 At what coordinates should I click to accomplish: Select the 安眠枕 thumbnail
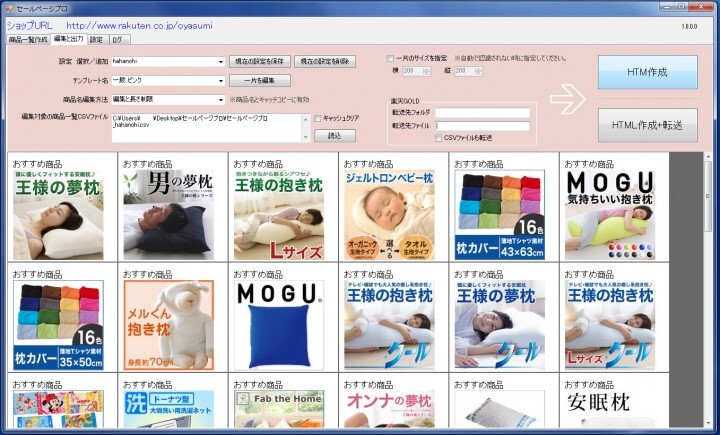pos(610,409)
